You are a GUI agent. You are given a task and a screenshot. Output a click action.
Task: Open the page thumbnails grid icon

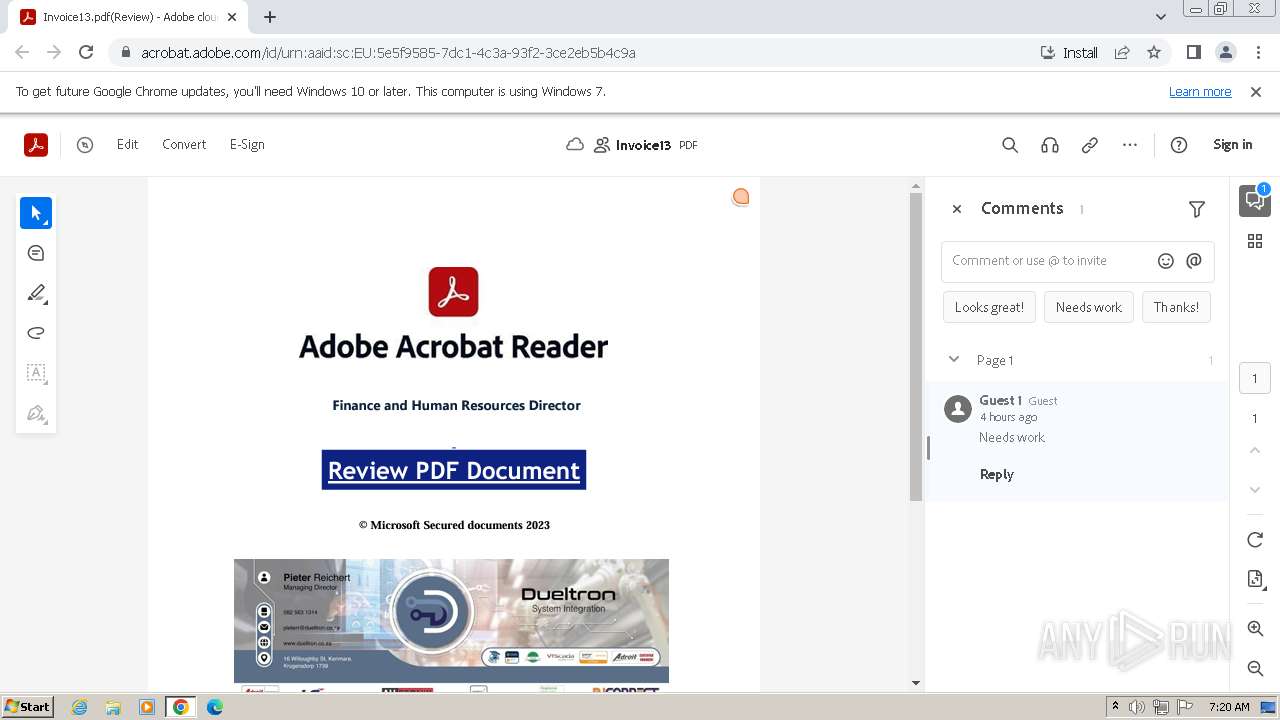tap(1255, 241)
